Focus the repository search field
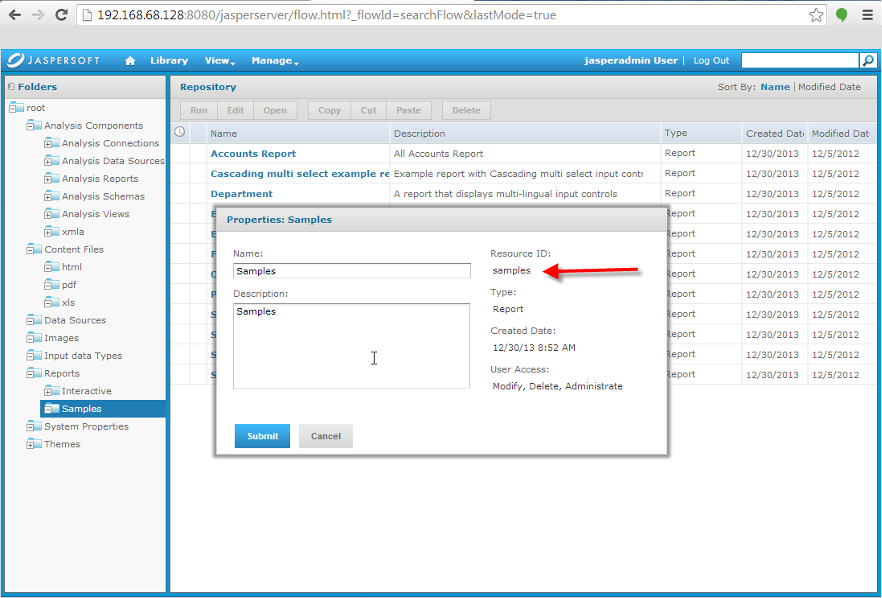Viewport: 882px width, 598px height. click(x=800, y=61)
